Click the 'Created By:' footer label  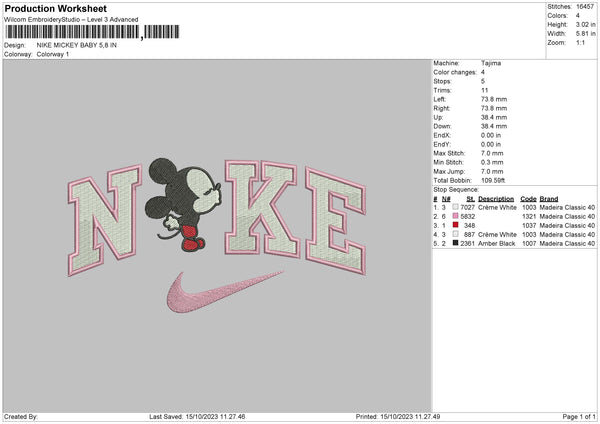pyautogui.click(x=21, y=416)
